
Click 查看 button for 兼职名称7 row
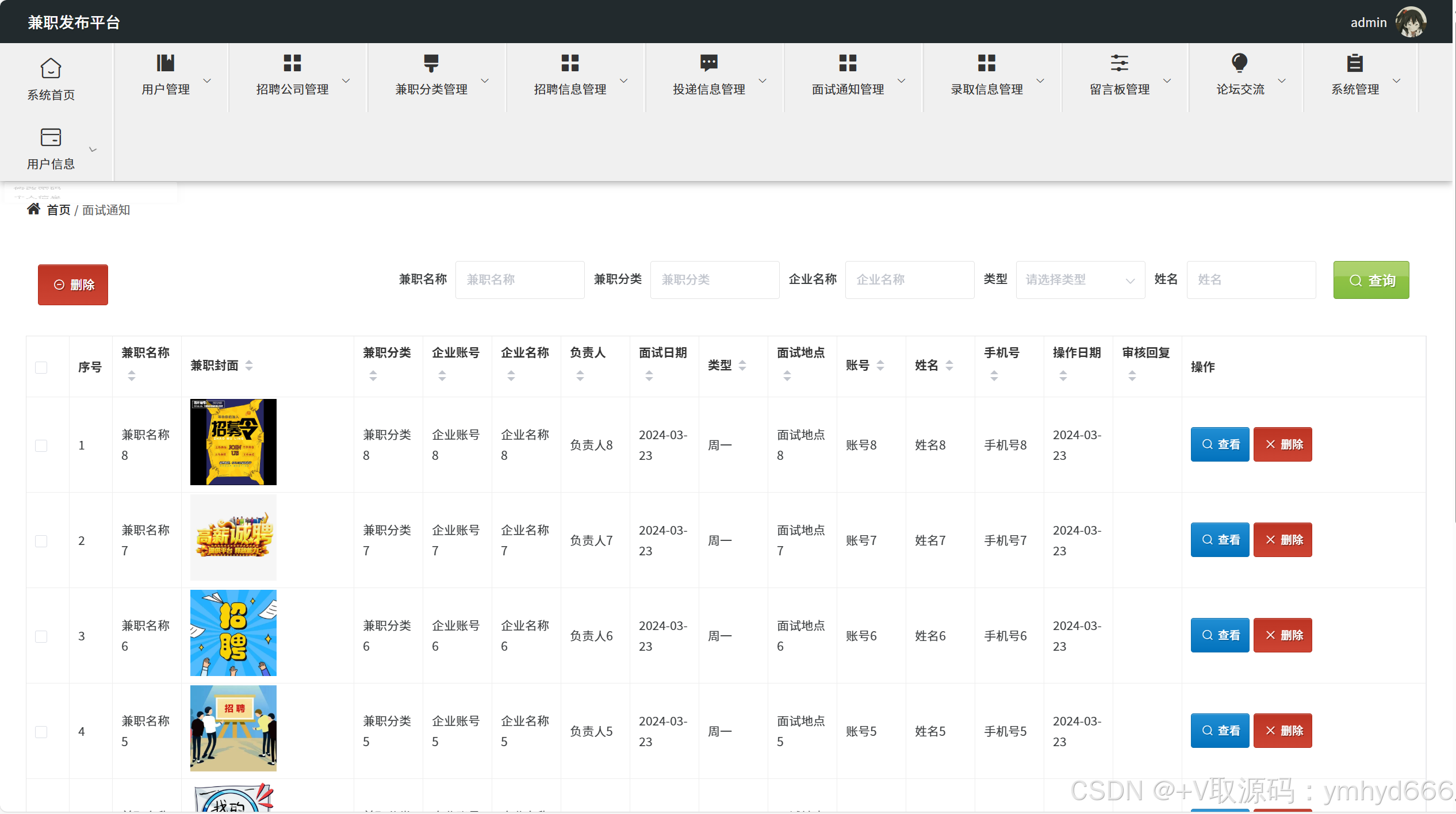pos(1220,540)
